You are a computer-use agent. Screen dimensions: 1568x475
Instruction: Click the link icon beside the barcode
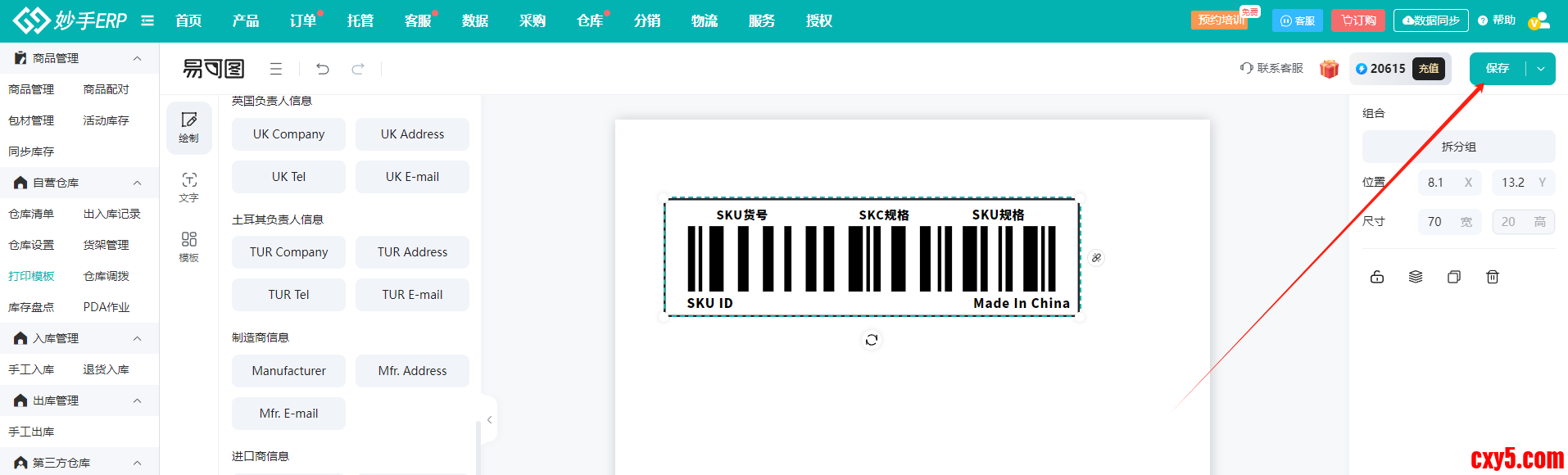tap(1097, 258)
